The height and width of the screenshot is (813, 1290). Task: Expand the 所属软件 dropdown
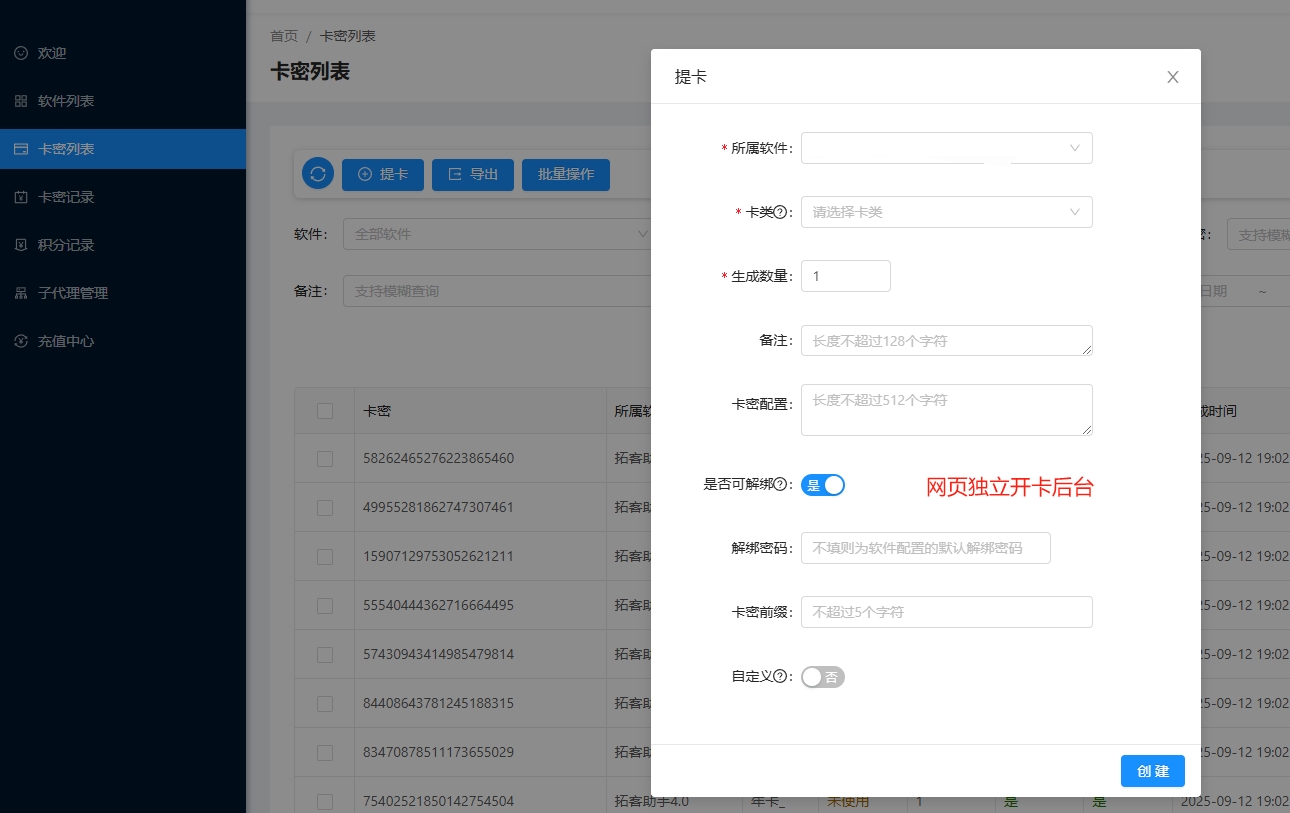946,148
